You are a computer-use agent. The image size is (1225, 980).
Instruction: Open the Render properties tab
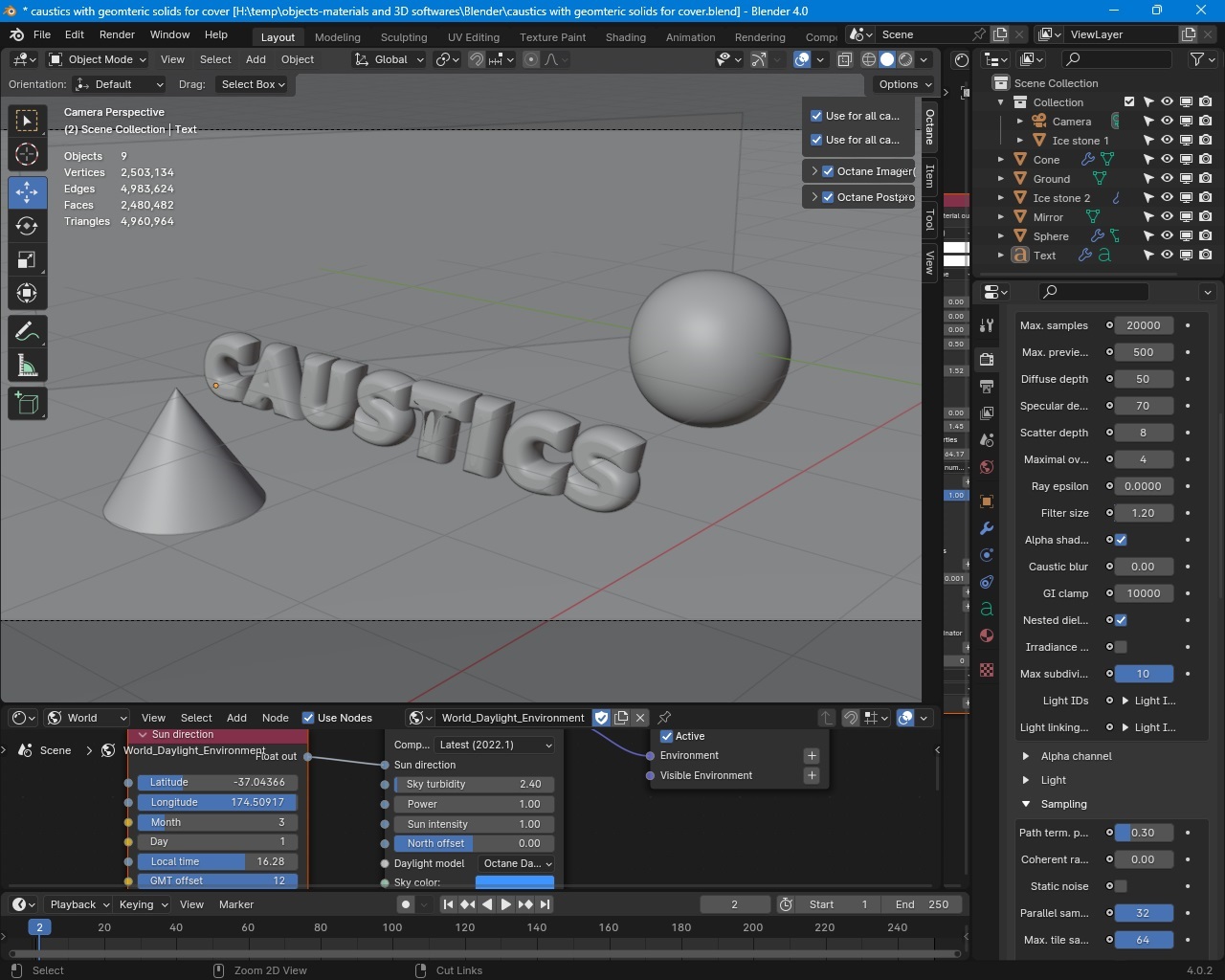987,360
